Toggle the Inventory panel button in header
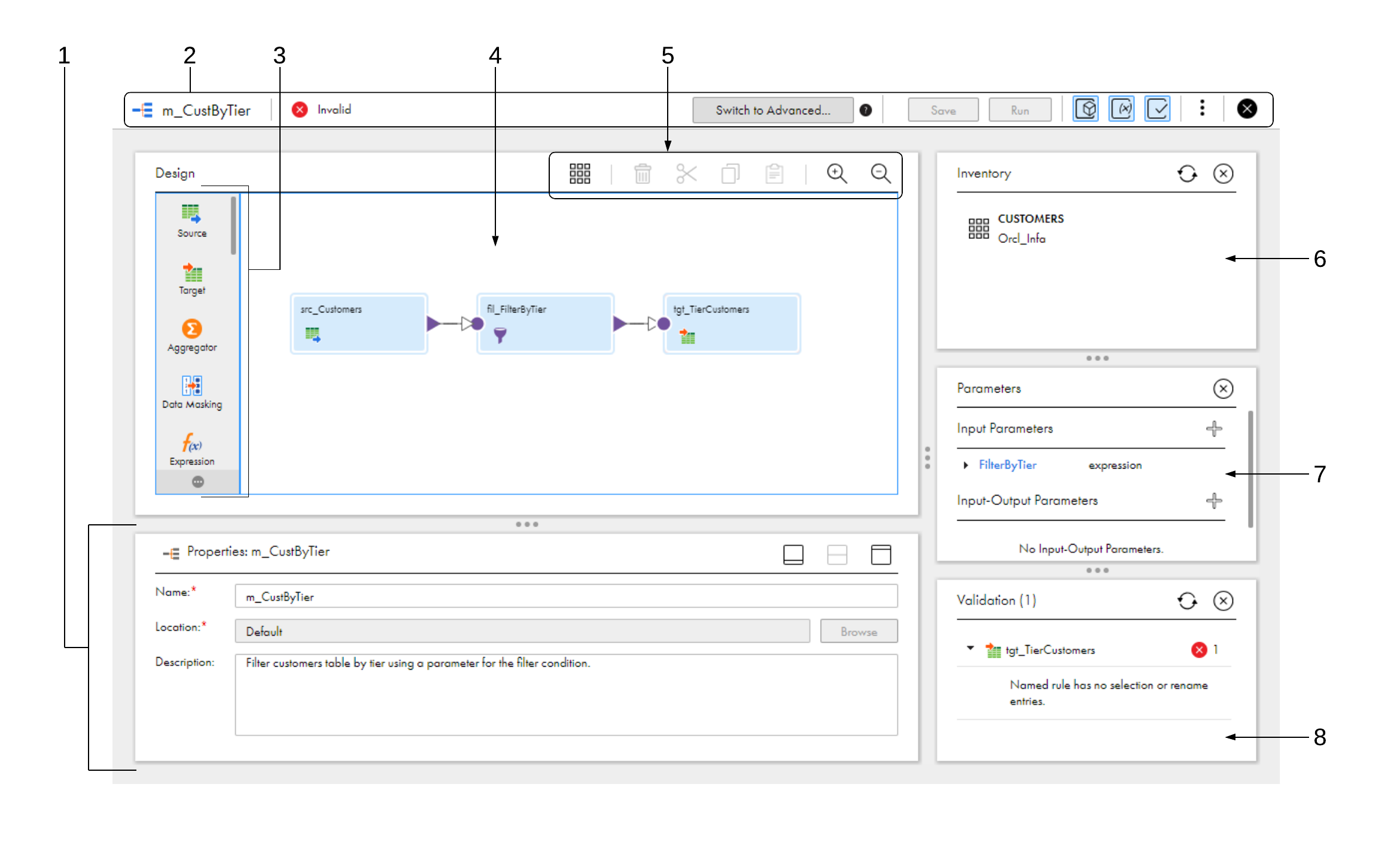Viewport: 1400px width, 845px height. pos(1085,110)
